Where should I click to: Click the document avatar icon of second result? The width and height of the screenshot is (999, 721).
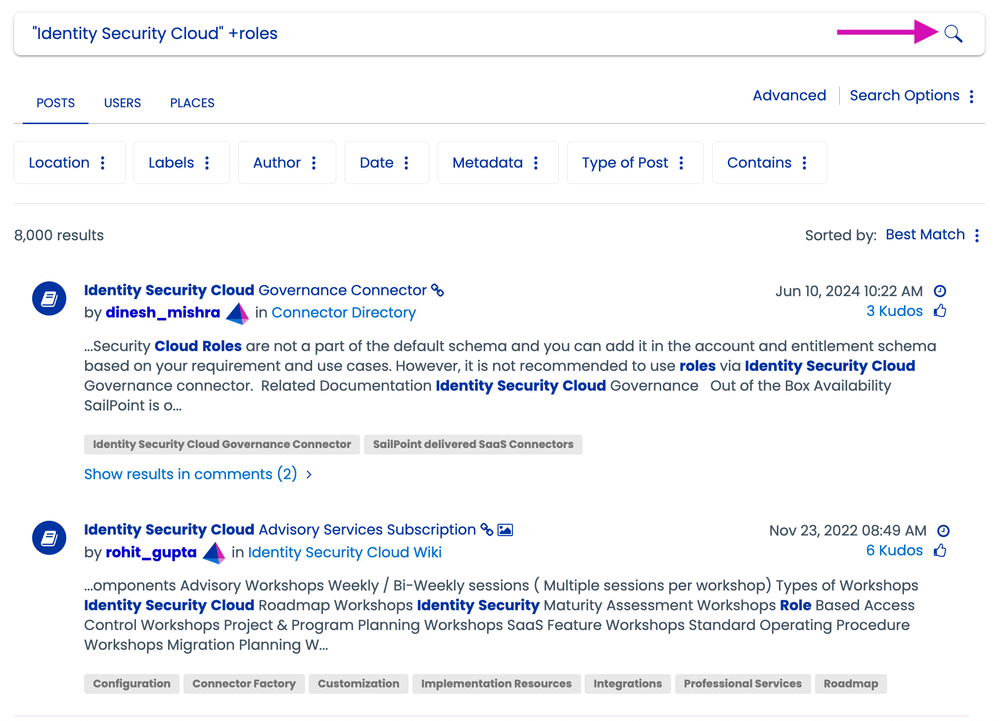[x=49, y=538]
